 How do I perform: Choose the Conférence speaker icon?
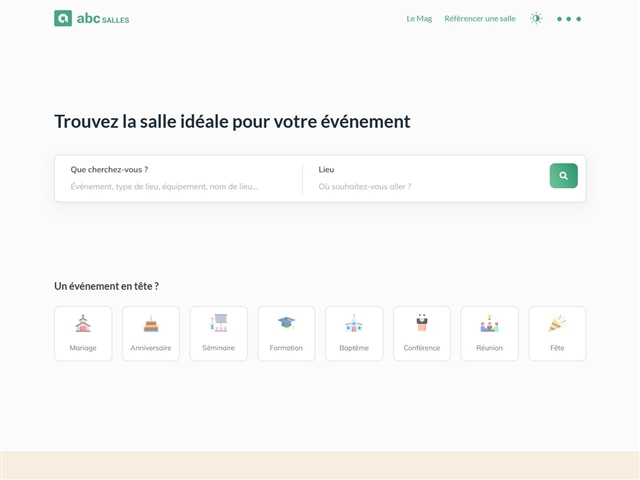422,323
